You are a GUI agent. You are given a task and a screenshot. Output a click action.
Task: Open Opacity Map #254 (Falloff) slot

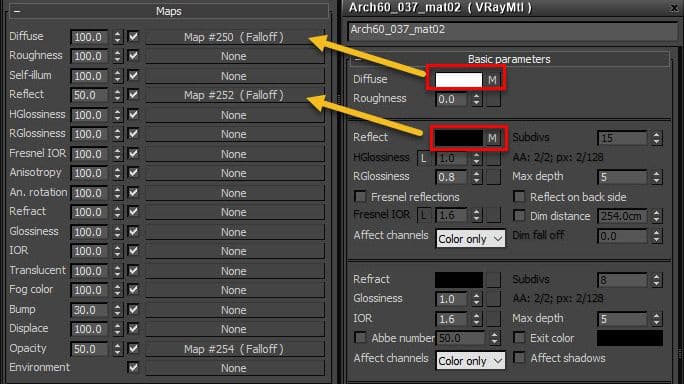point(235,349)
